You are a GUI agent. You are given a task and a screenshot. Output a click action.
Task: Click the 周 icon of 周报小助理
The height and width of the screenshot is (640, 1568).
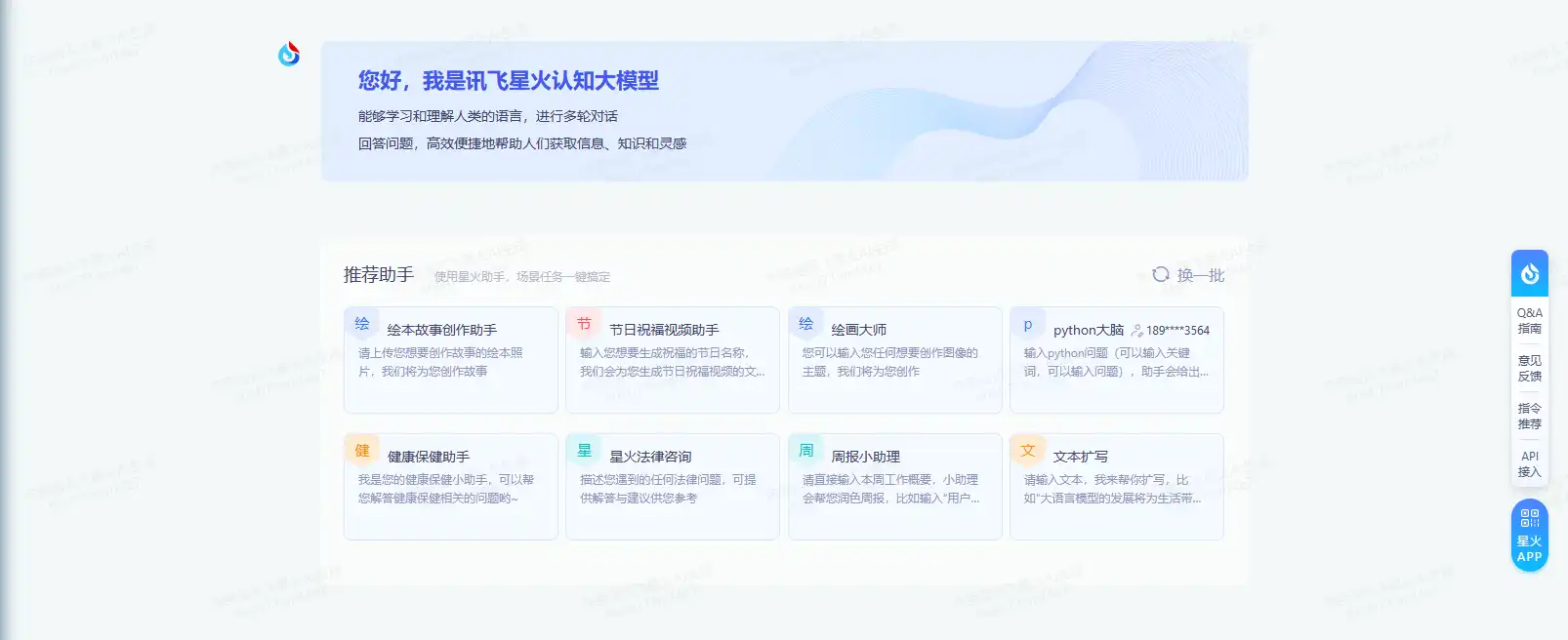tap(806, 451)
